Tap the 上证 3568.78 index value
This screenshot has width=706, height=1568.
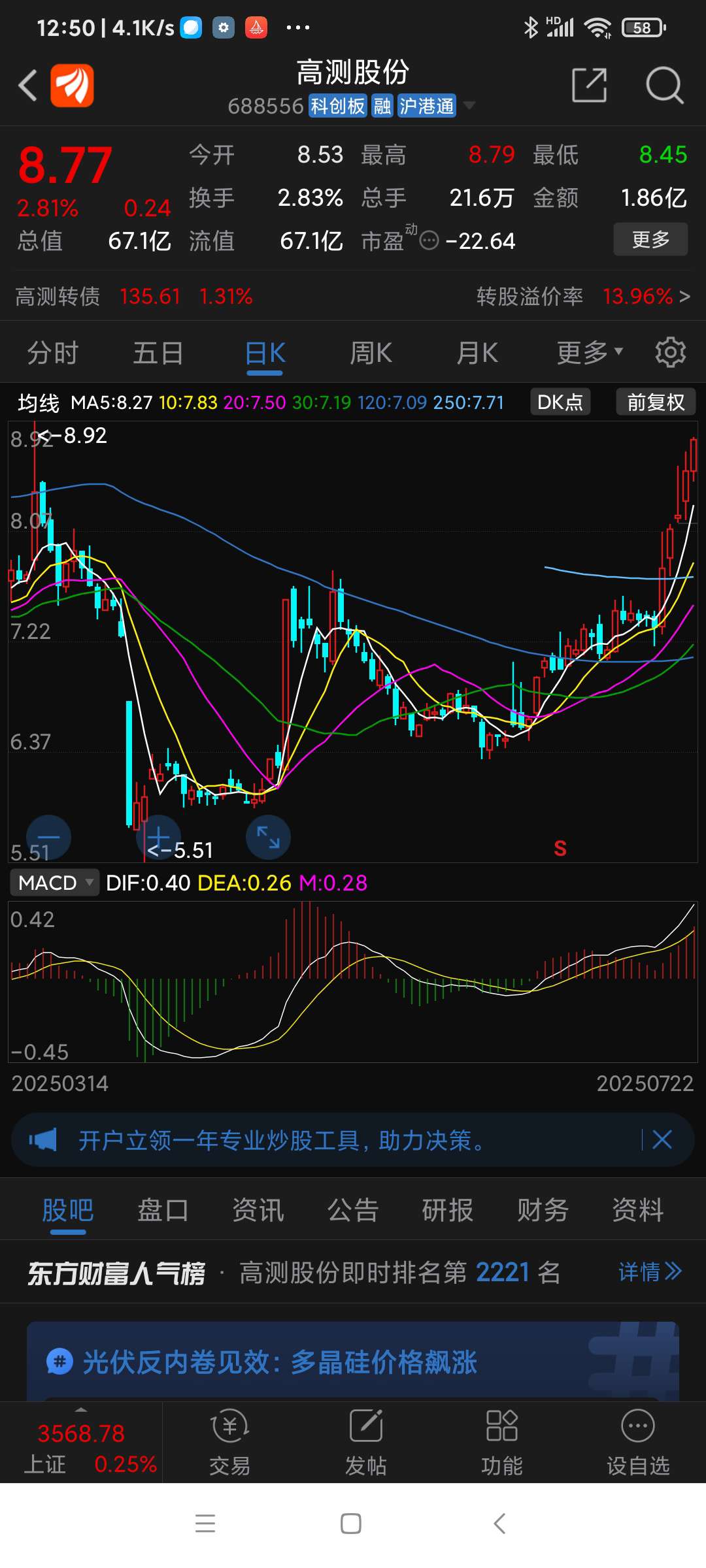pyautogui.click(x=81, y=1433)
